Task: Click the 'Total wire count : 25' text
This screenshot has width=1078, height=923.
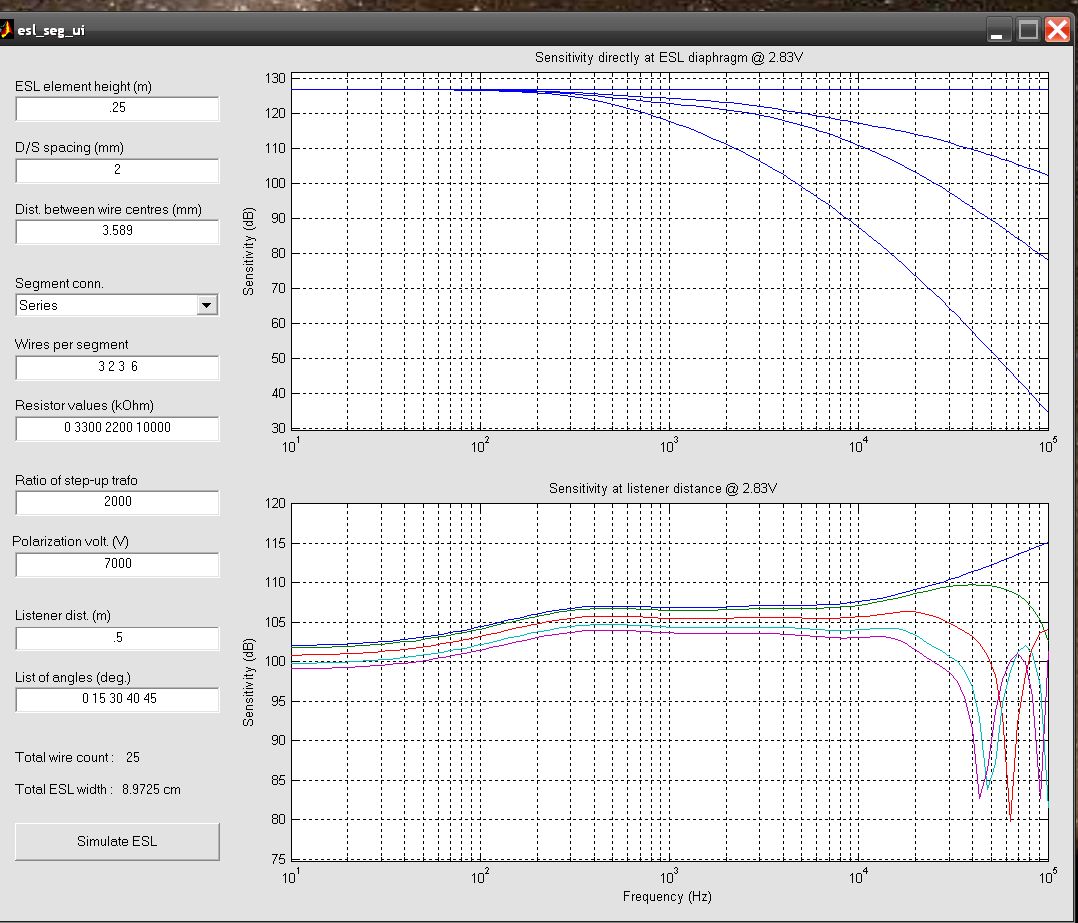Action: coord(77,757)
